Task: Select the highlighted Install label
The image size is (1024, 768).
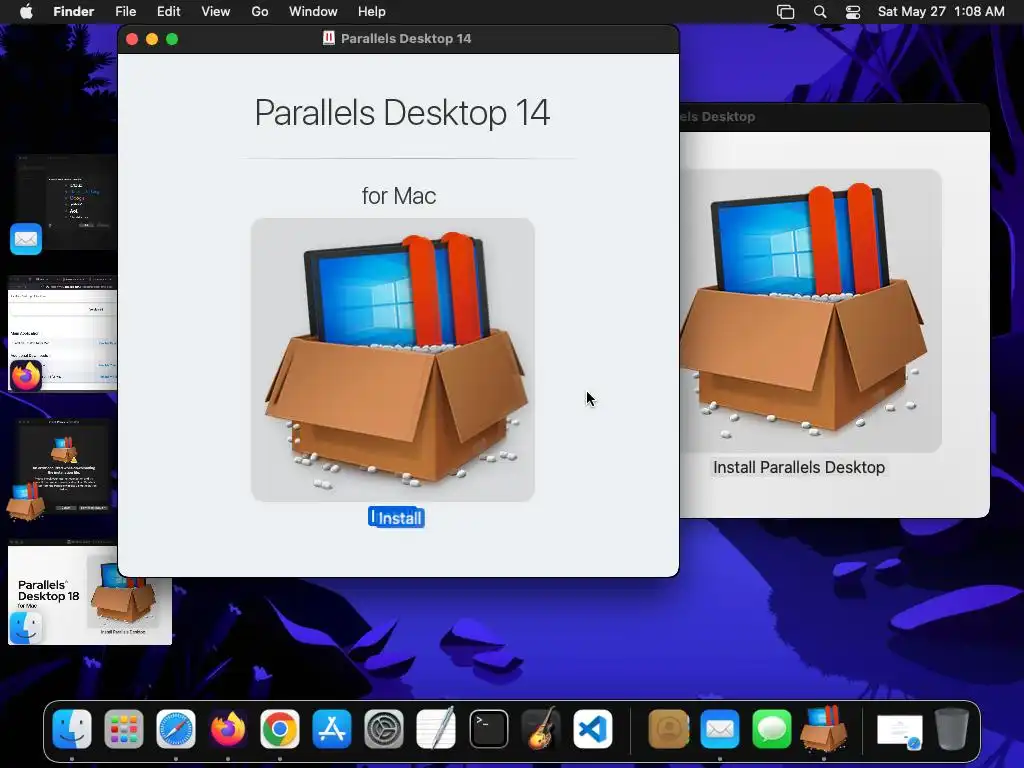Action: (396, 518)
